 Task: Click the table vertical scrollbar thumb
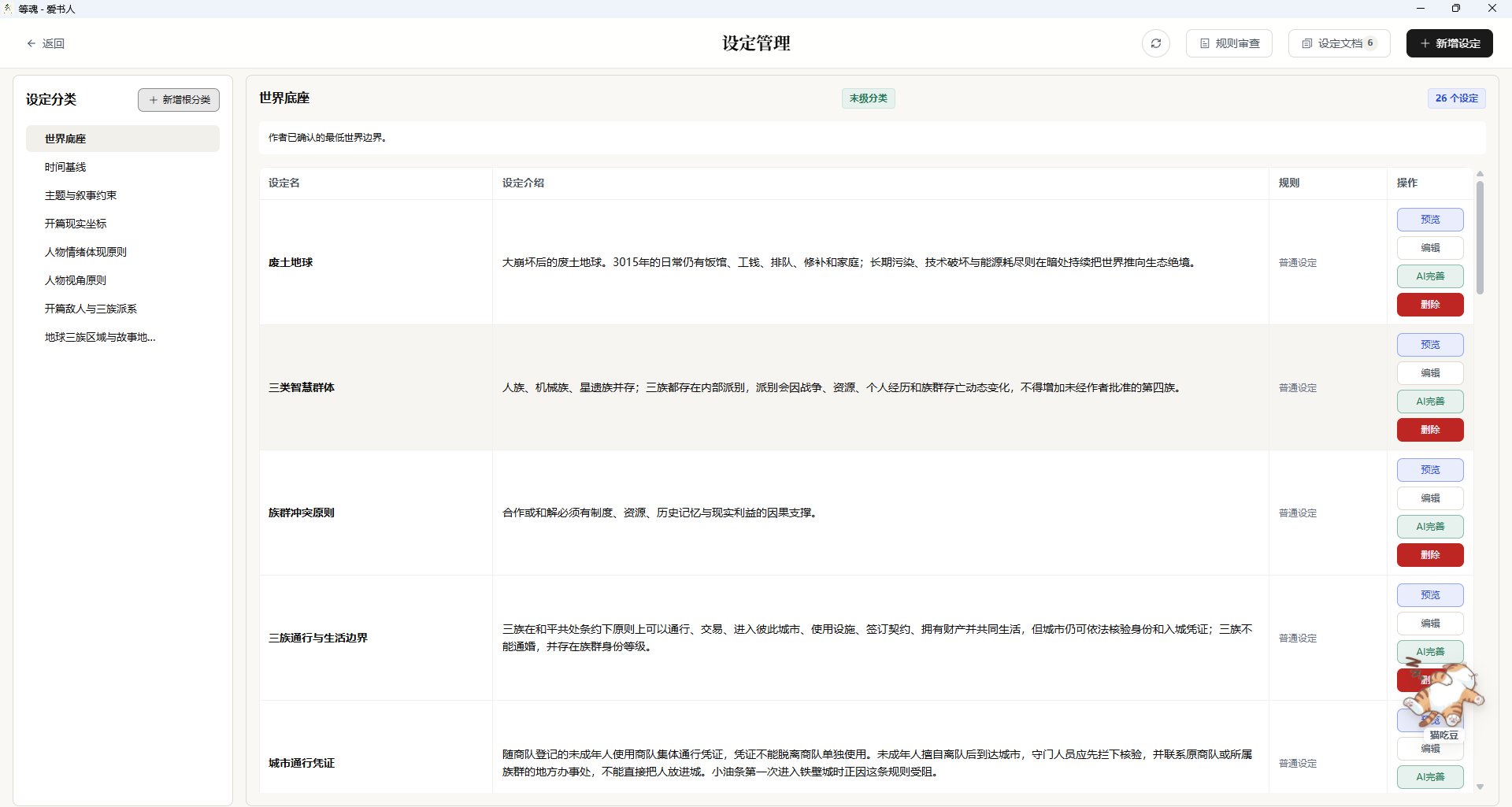coord(1480,238)
